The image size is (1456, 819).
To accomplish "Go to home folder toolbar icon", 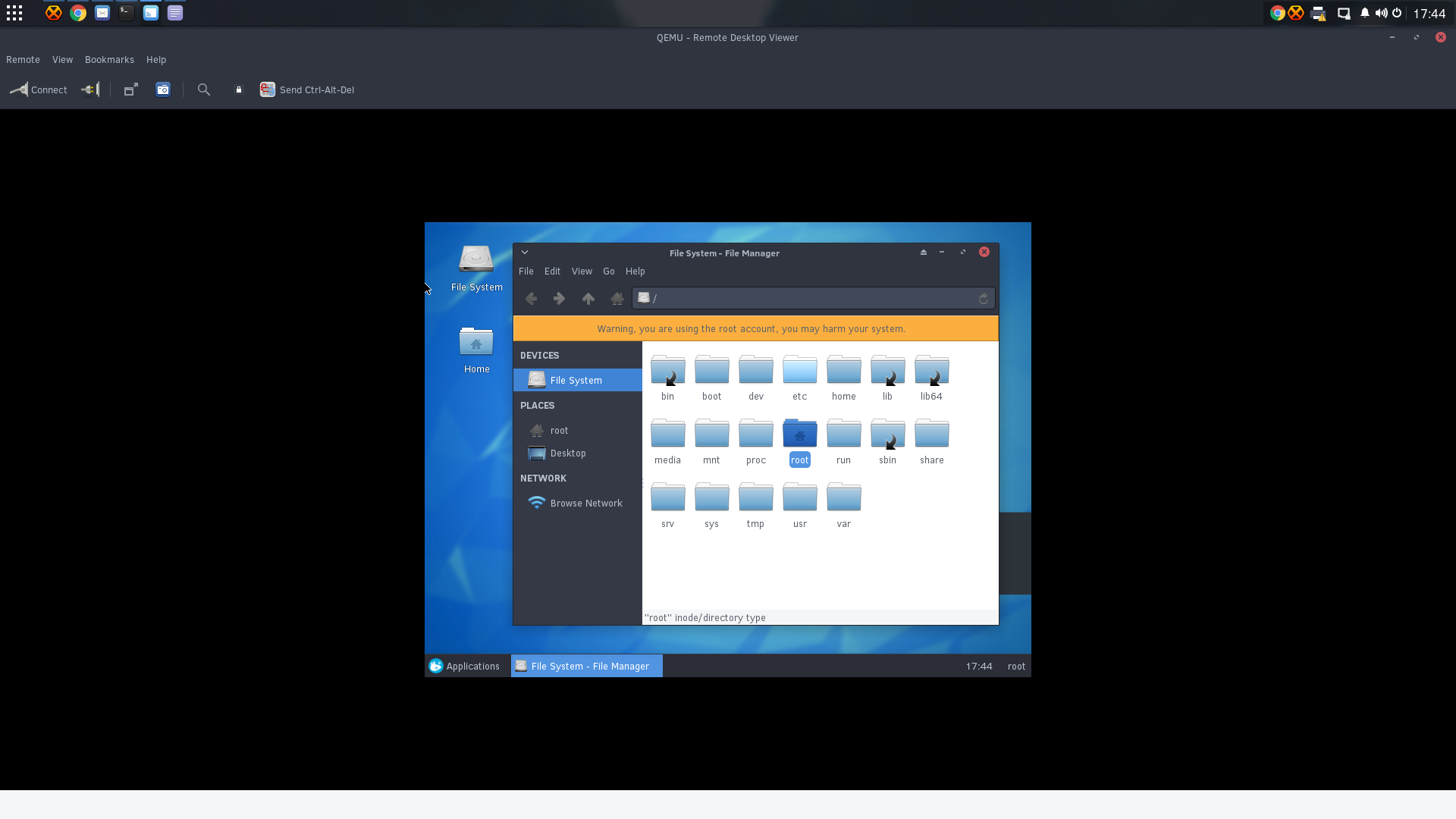I will 617,299.
